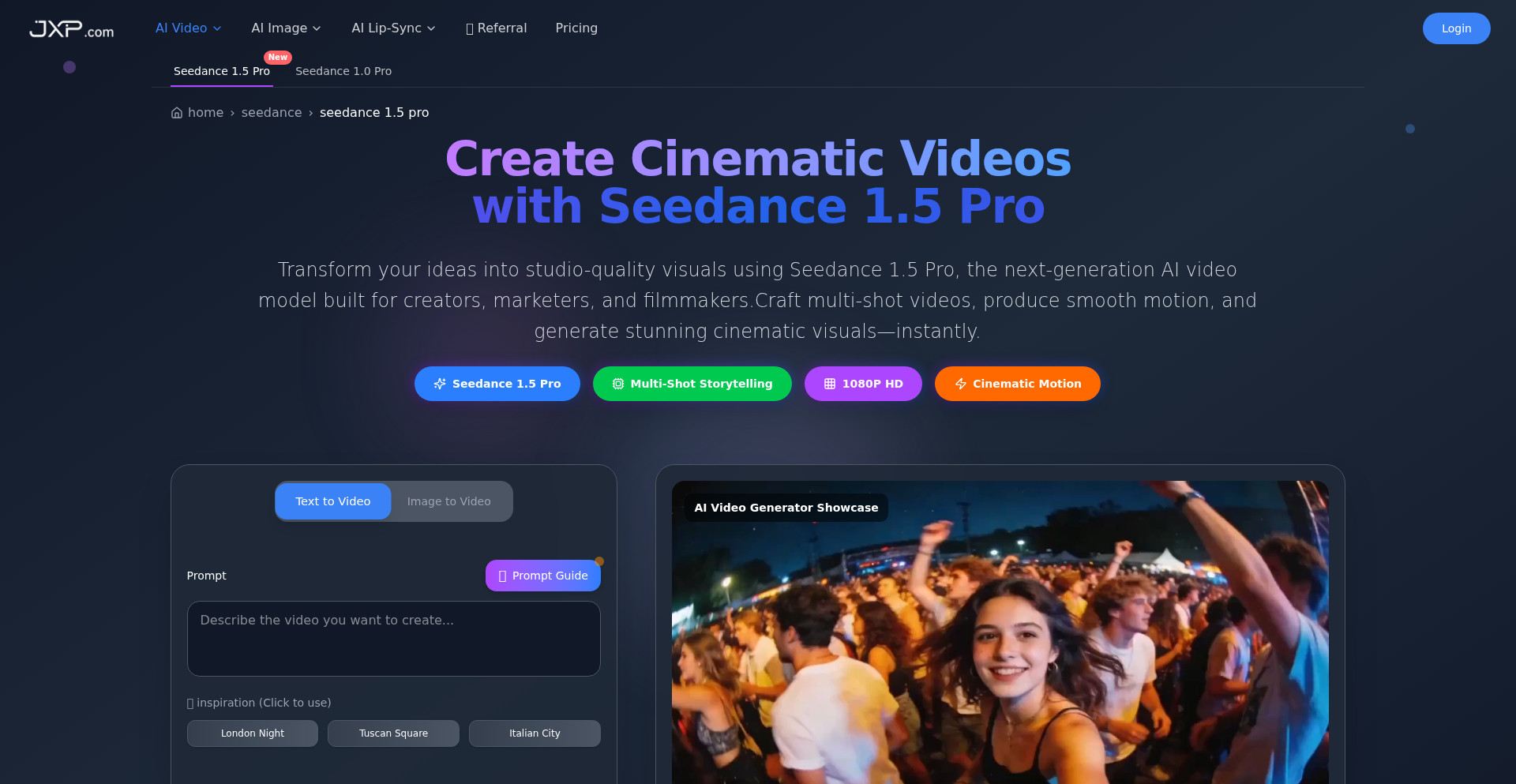Click the JXP.com logo
This screenshot has width=1516, height=784.
pos(72,29)
